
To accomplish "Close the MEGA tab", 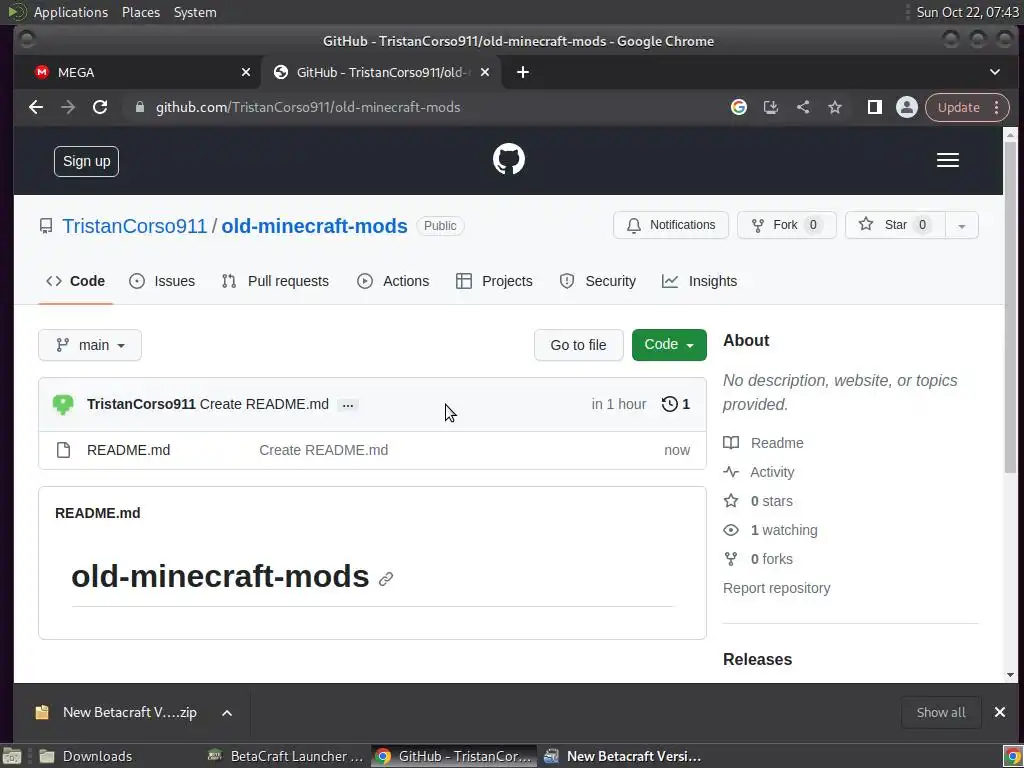I will click(246, 72).
